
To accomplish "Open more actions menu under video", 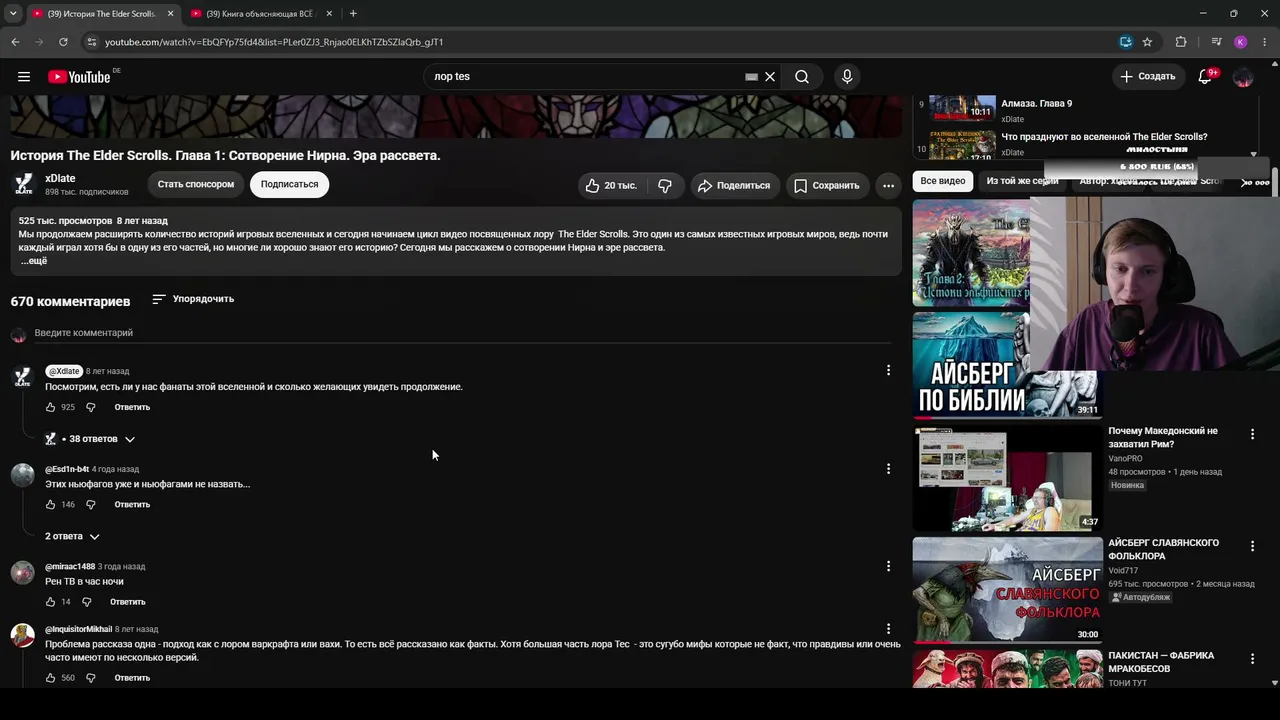I will [x=888, y=185].
